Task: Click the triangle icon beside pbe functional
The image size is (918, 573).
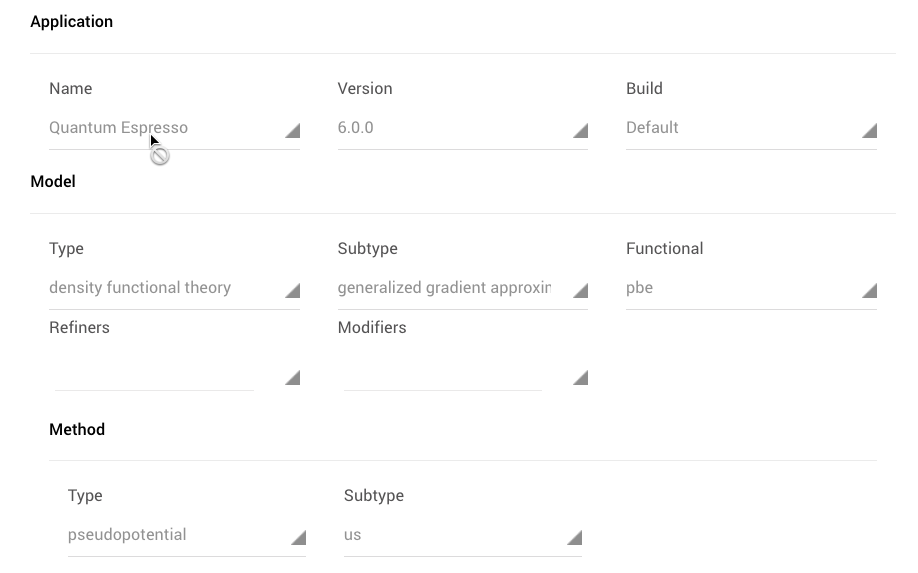Action: pyautogui.click(x=870, y=291)
